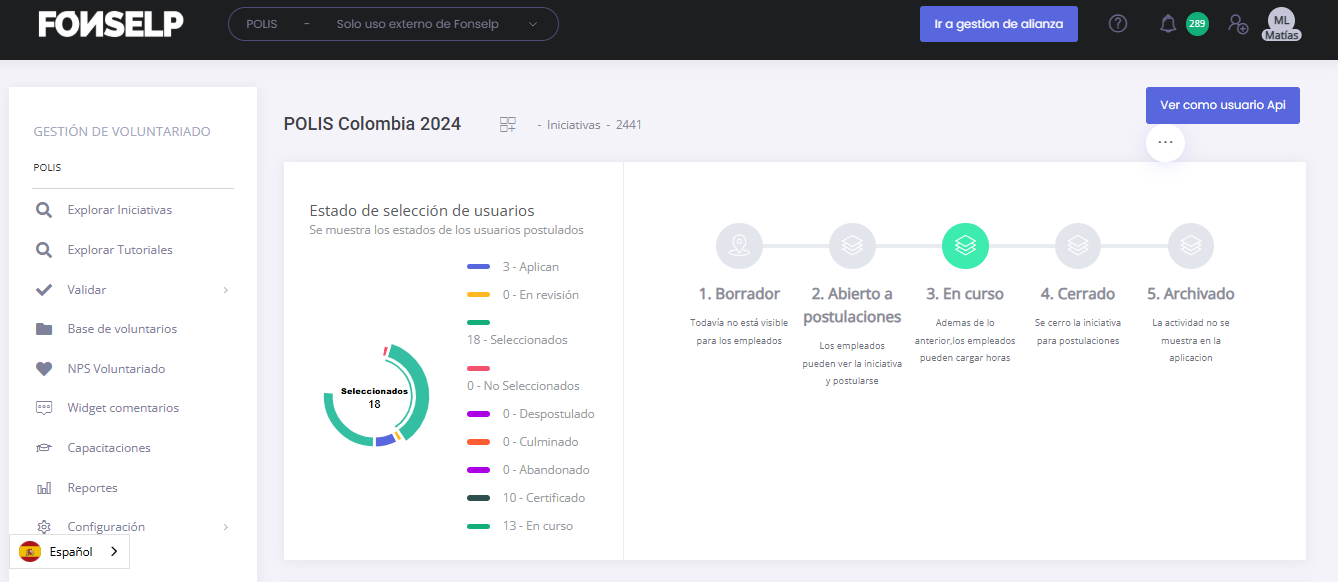Click the Reportes bar chart icon
The height and width of the screenshot is (582, 1338).
click(44, 487)
